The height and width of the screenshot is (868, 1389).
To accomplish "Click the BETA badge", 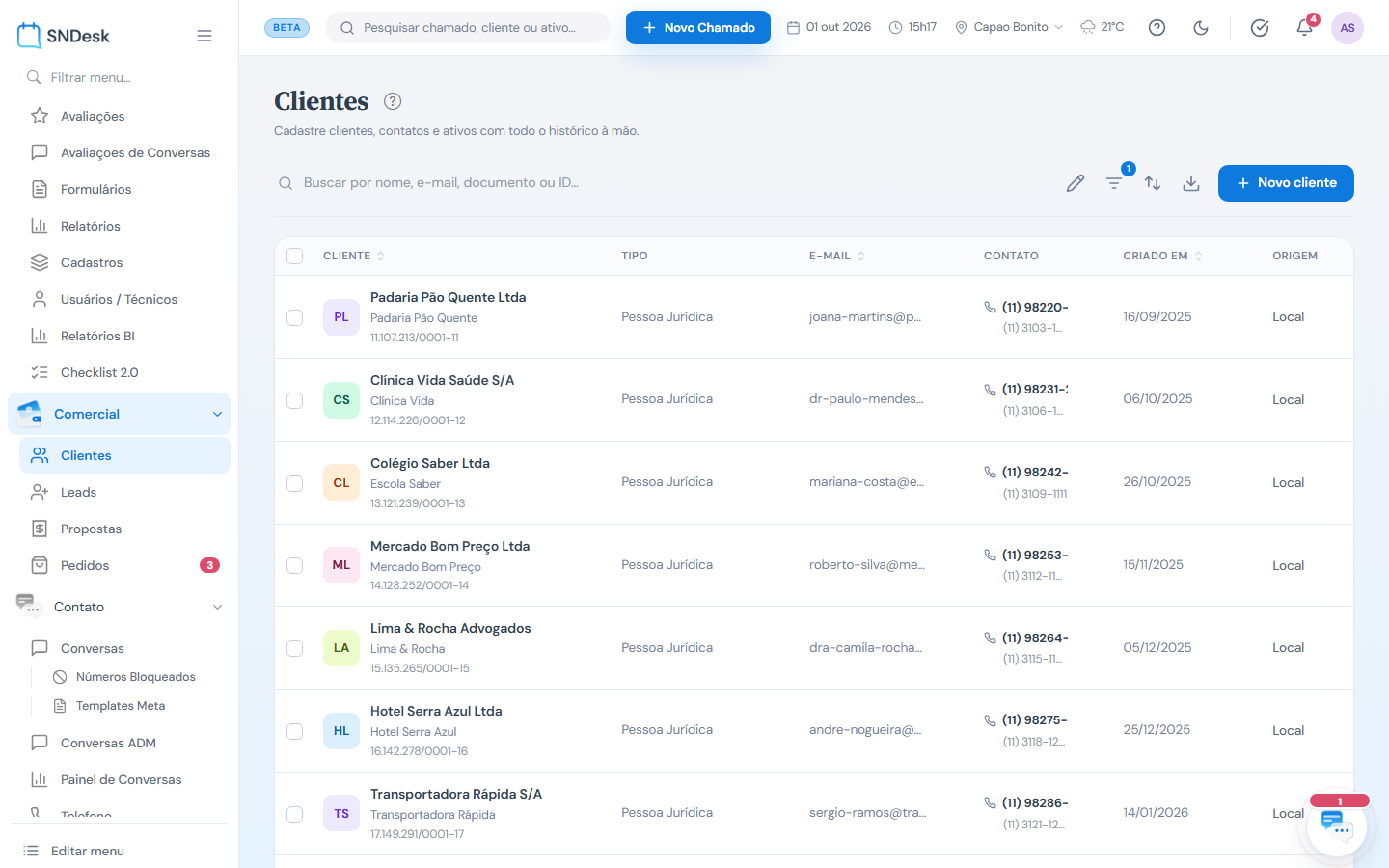I will [x=286, y=27].
